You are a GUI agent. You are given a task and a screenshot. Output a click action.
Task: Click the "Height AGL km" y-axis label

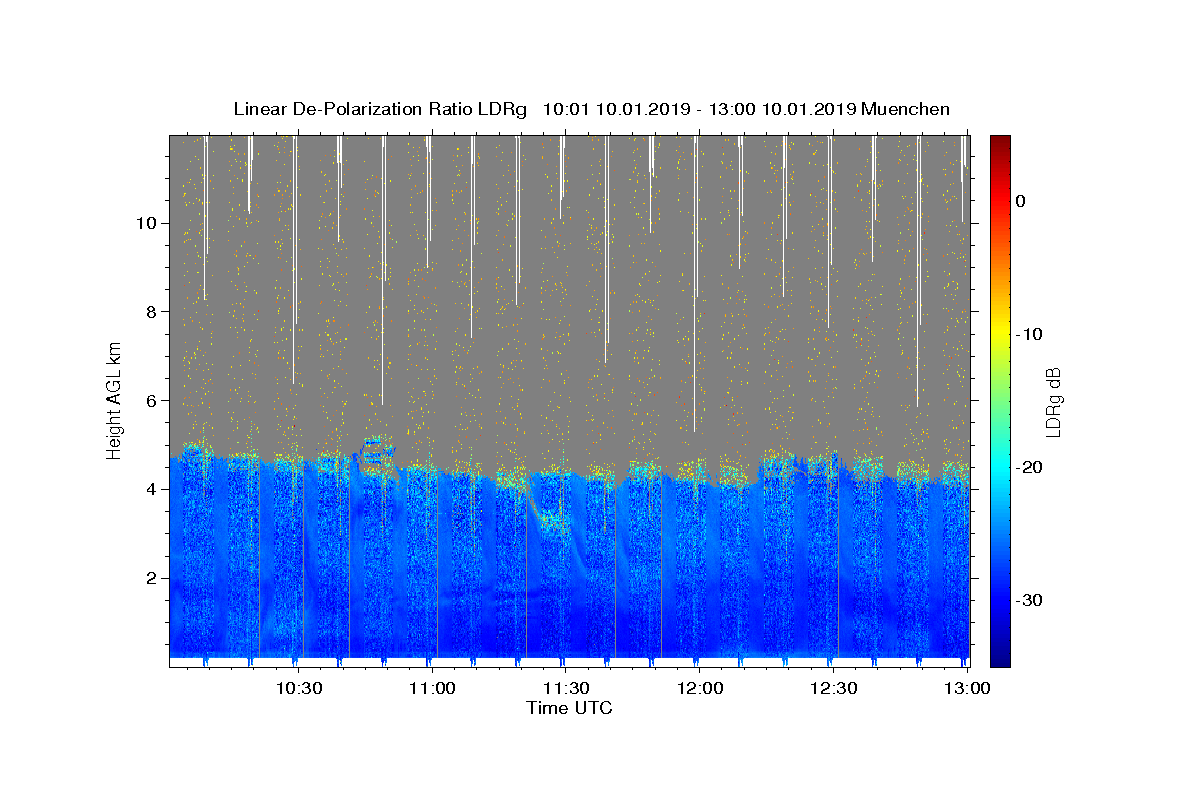115,400
